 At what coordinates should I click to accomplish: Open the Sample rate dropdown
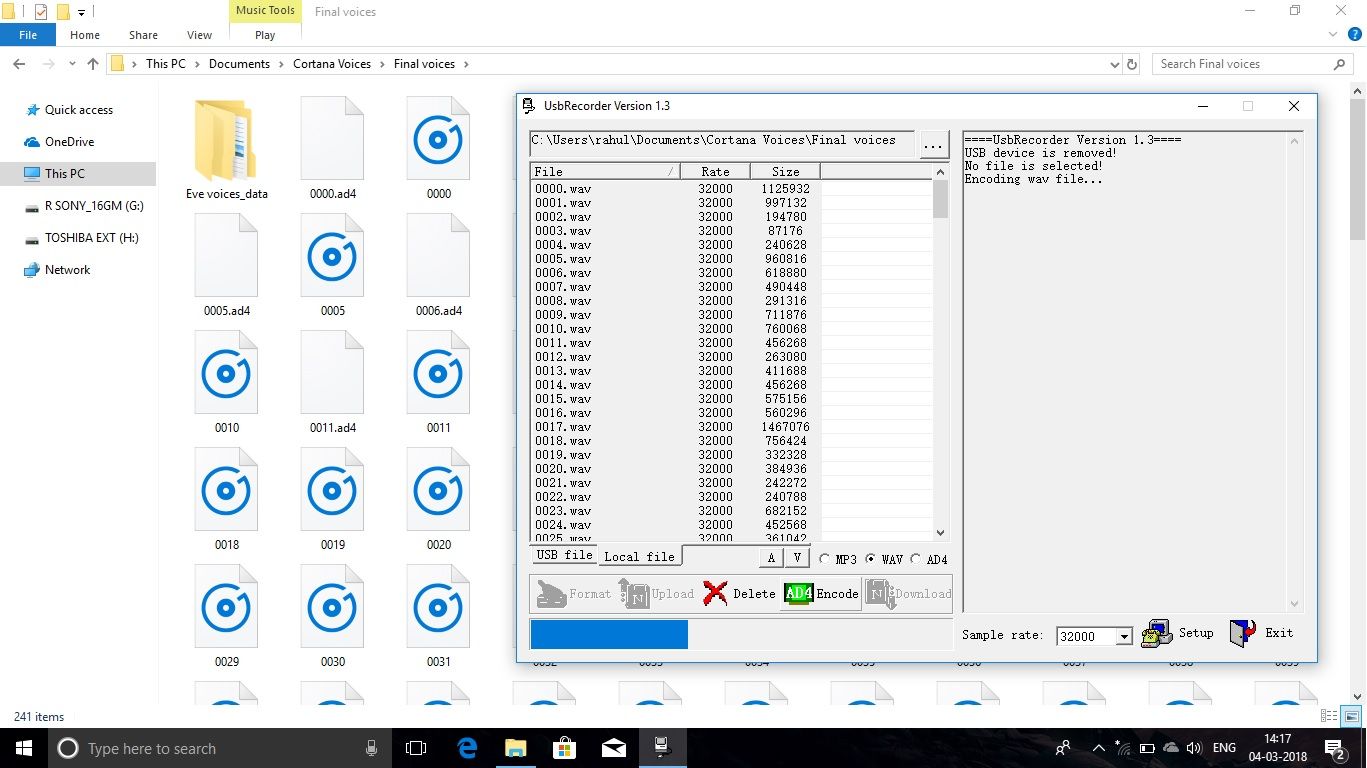1124,636
